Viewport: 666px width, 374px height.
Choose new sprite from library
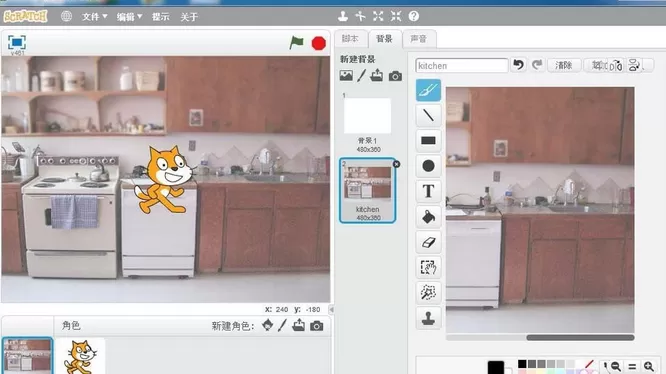(268, 325)
